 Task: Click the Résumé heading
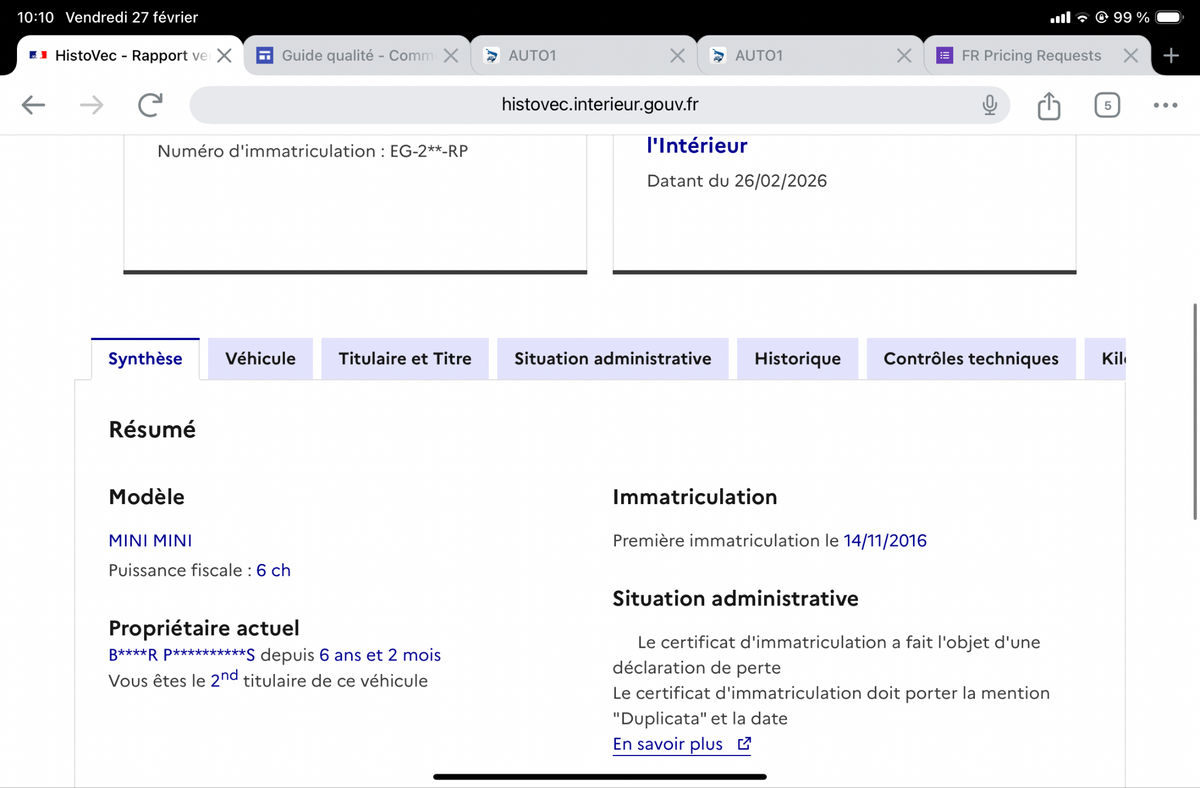[152, 430]
